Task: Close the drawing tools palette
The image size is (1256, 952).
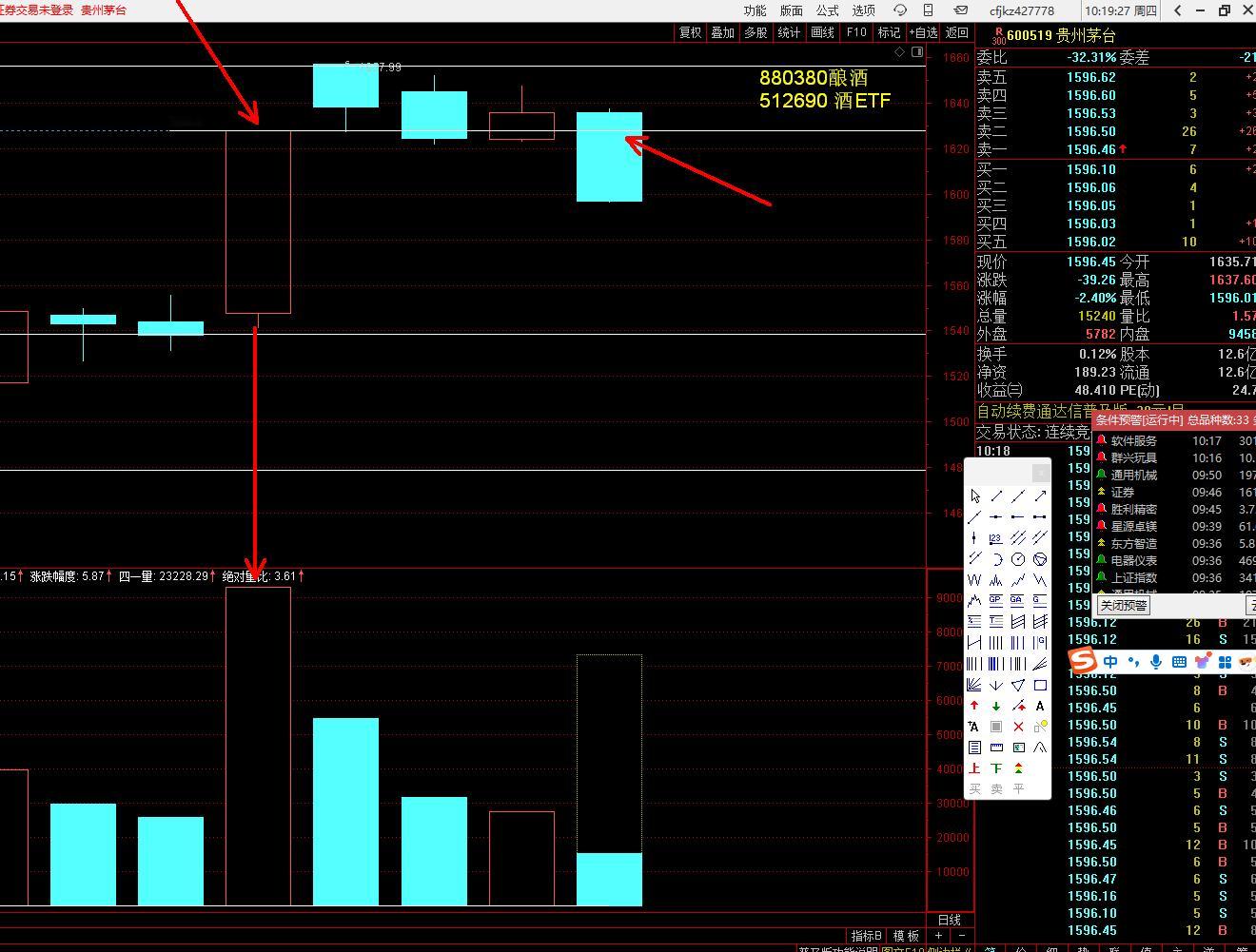Action: click(x=1041, y=472)
